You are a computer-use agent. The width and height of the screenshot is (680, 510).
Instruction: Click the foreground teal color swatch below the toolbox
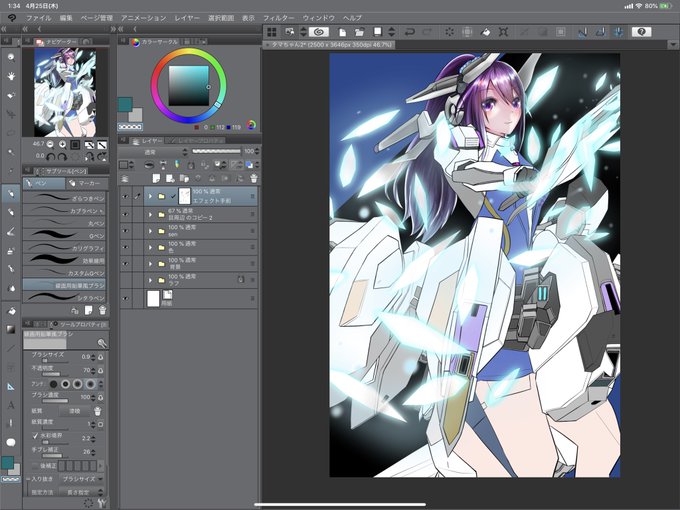(7, 463)
